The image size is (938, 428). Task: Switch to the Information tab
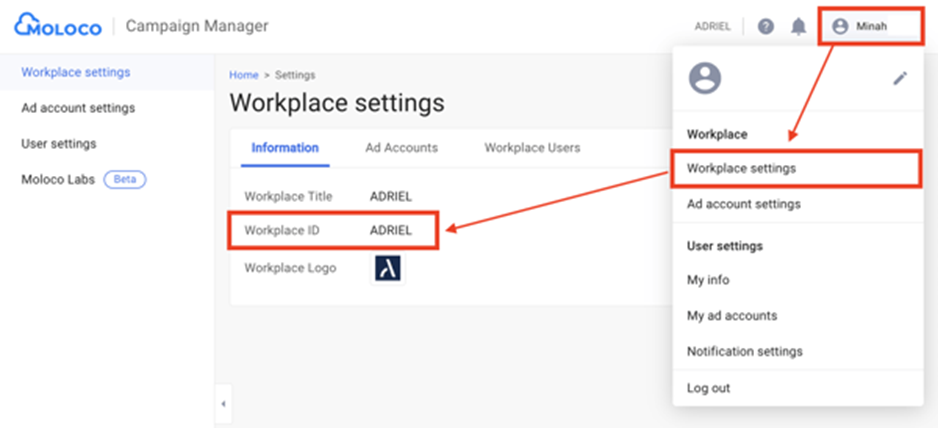click(x=285, y=148)
